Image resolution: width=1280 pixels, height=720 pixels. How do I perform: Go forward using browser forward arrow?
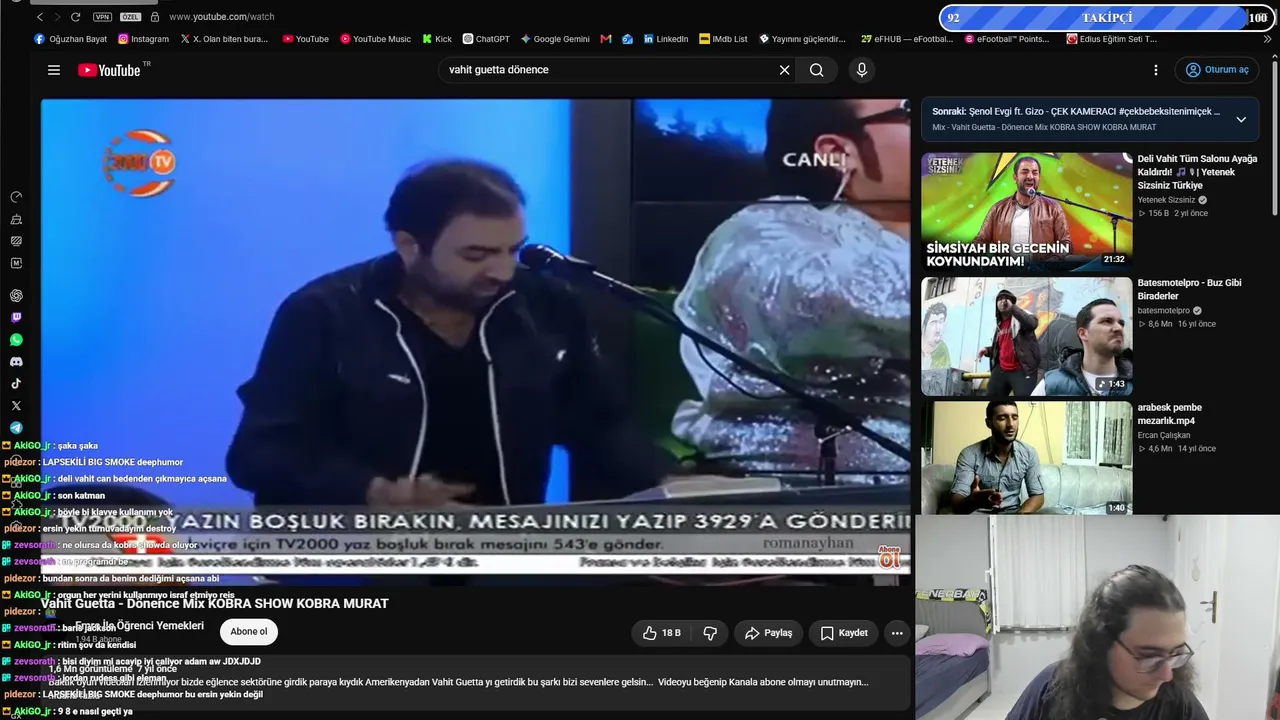[58, 17]
